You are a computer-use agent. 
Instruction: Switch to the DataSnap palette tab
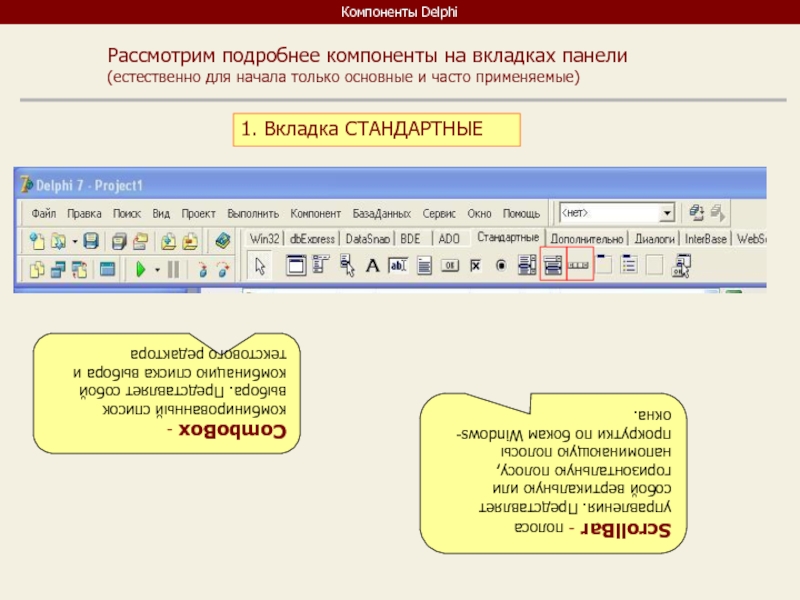[367, 238]
